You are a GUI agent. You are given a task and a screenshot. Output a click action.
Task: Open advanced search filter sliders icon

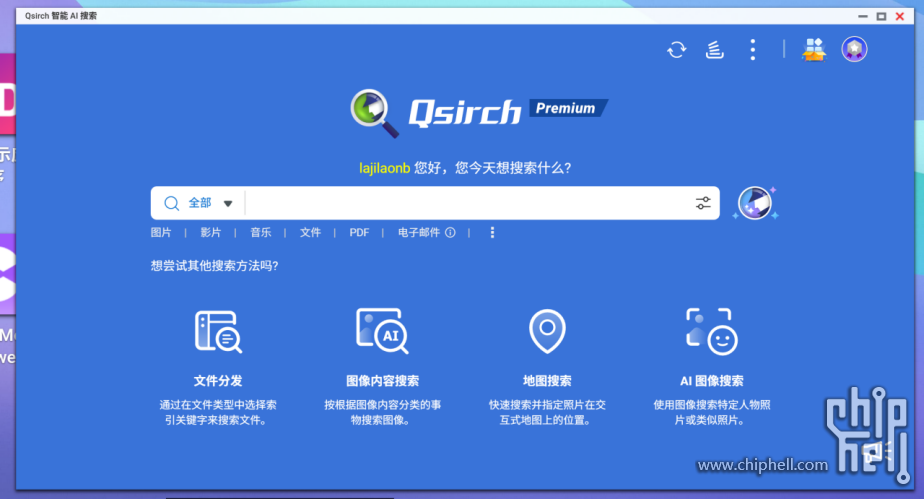point(703,203)
